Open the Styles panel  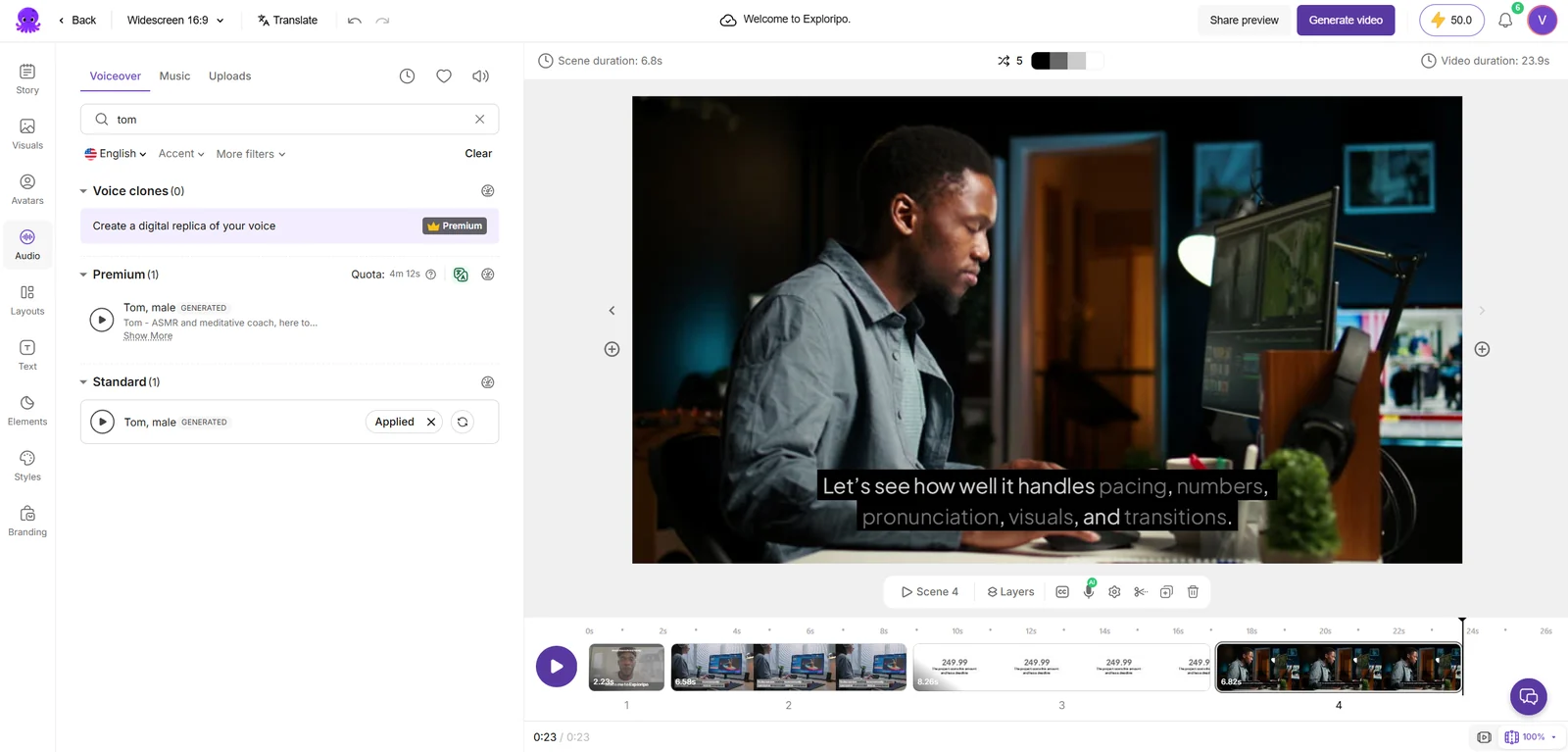pos(27,466)
